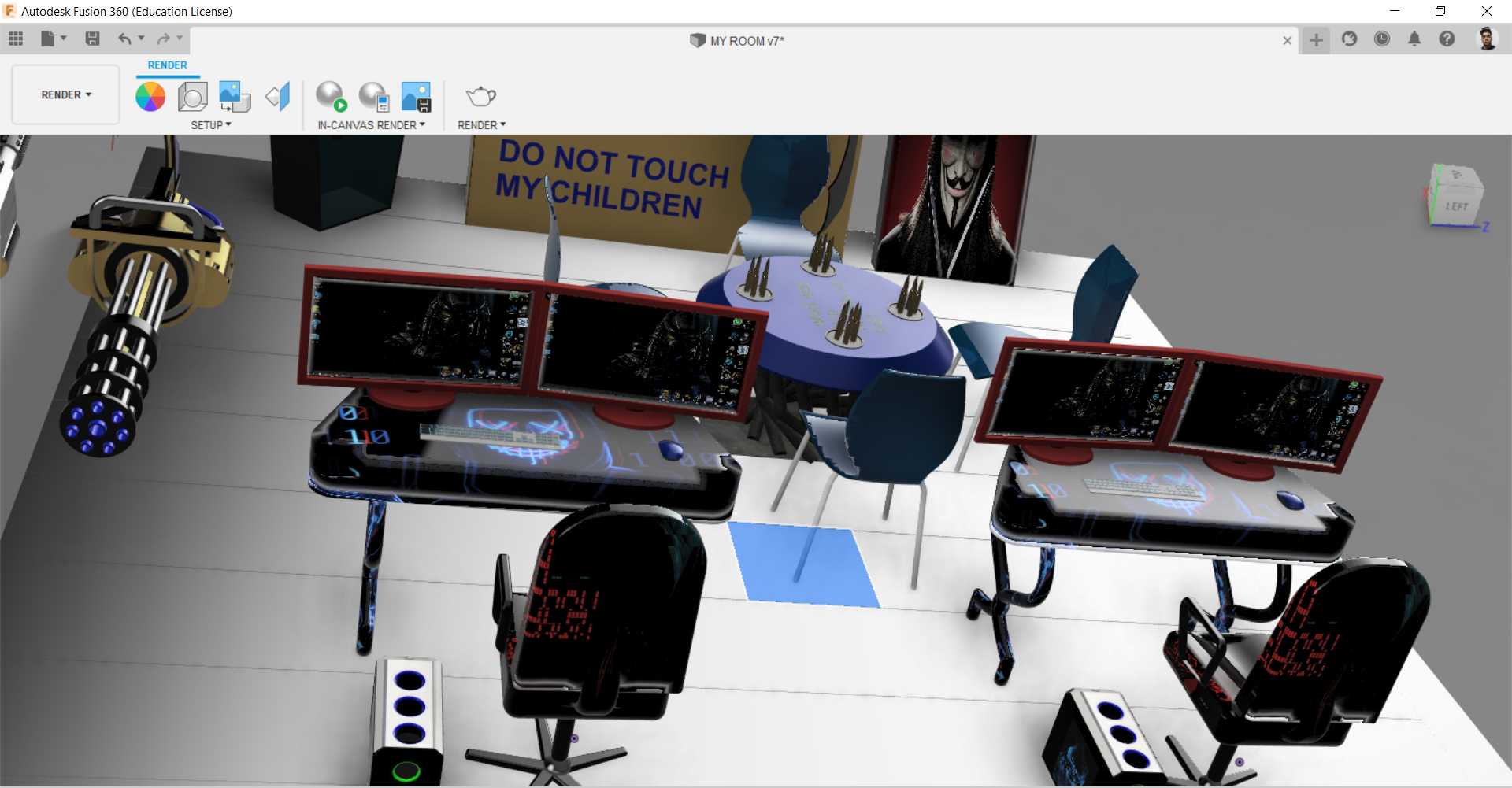This screenshot has width=1512, height=788.
Task: Open the Data Panel grid icon
Action: (x=16, y=39)
